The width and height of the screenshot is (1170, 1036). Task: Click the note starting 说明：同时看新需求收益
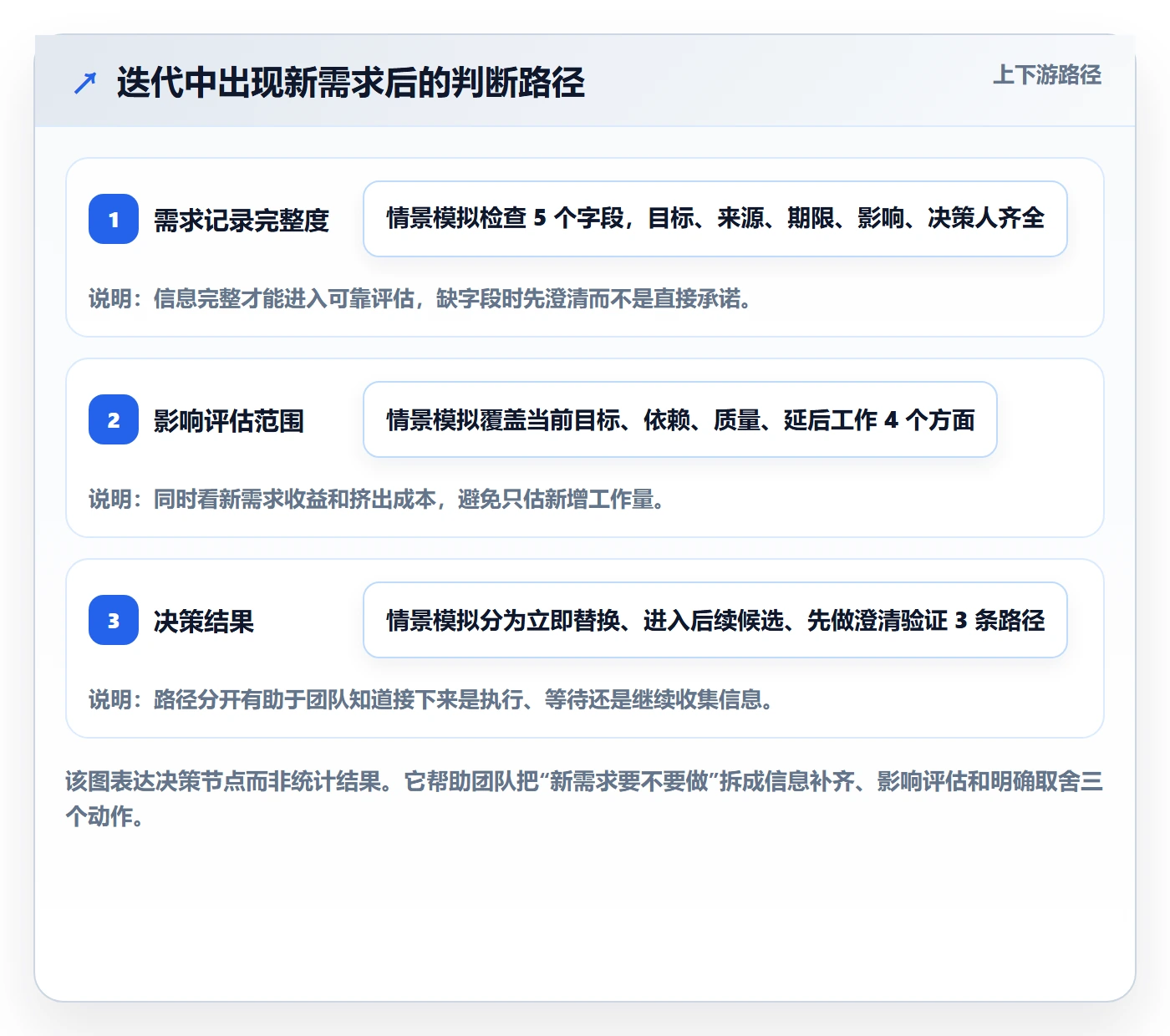(x=377, y=499)
